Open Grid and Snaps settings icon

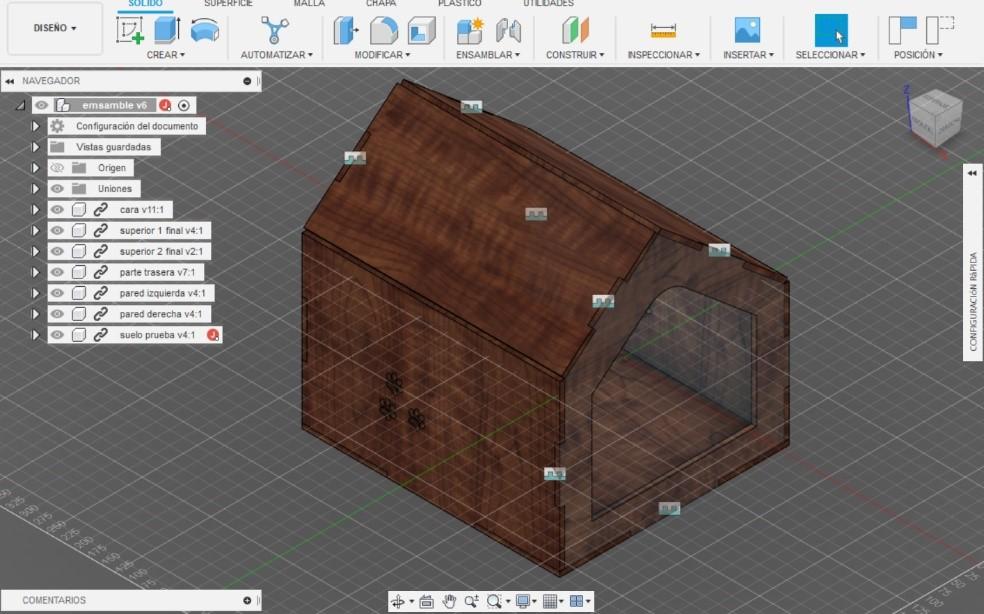(550, 601)
